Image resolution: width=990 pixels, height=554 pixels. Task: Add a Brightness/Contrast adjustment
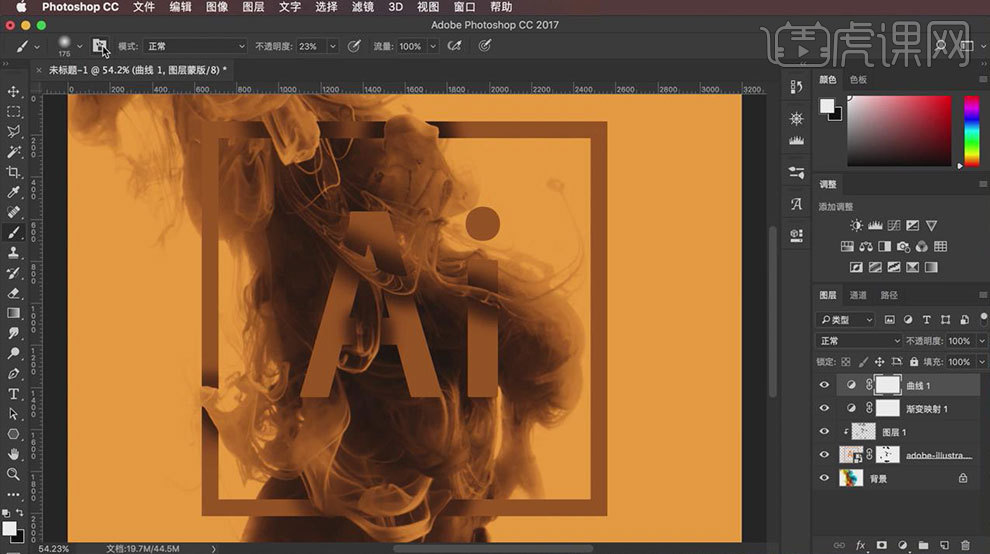point(856,226)
